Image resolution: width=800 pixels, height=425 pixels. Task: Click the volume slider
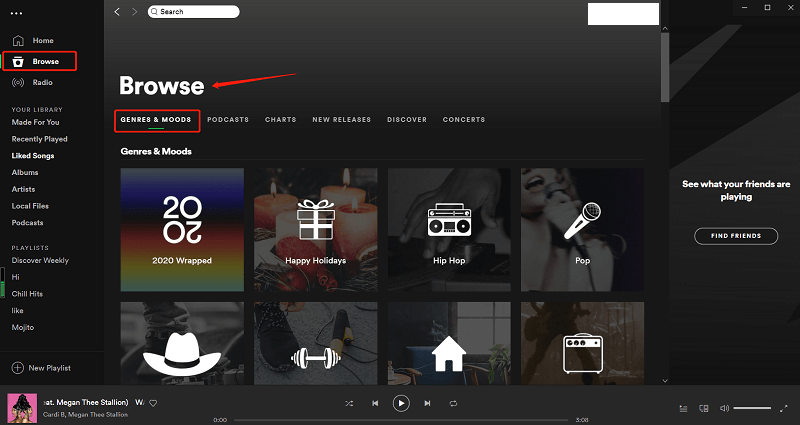coord(753,408)
